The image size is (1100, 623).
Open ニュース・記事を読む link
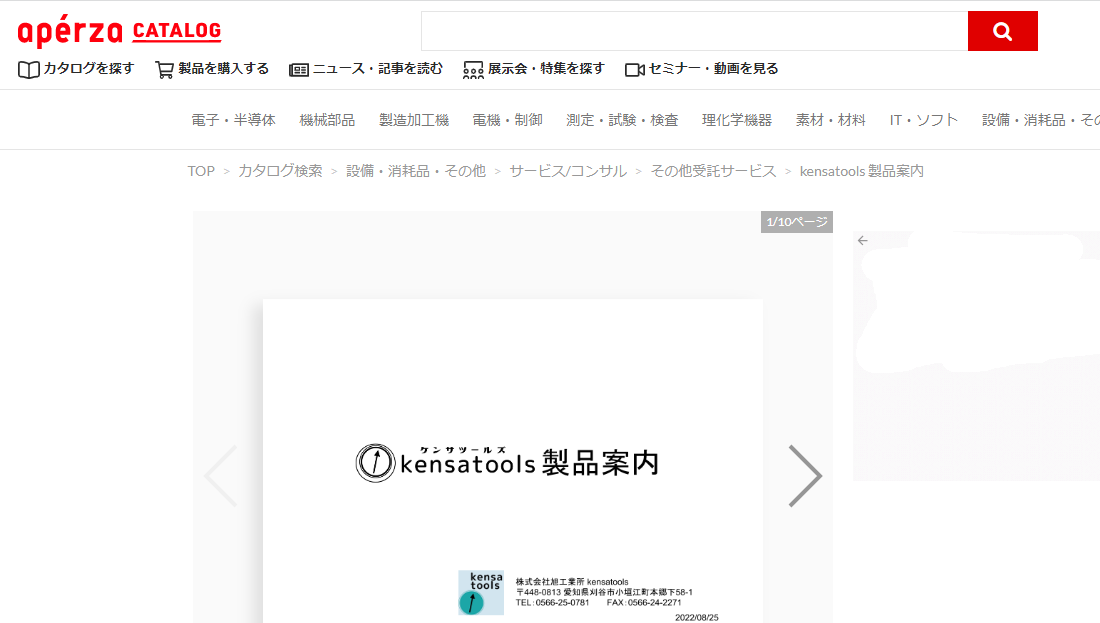coord(377,69)
